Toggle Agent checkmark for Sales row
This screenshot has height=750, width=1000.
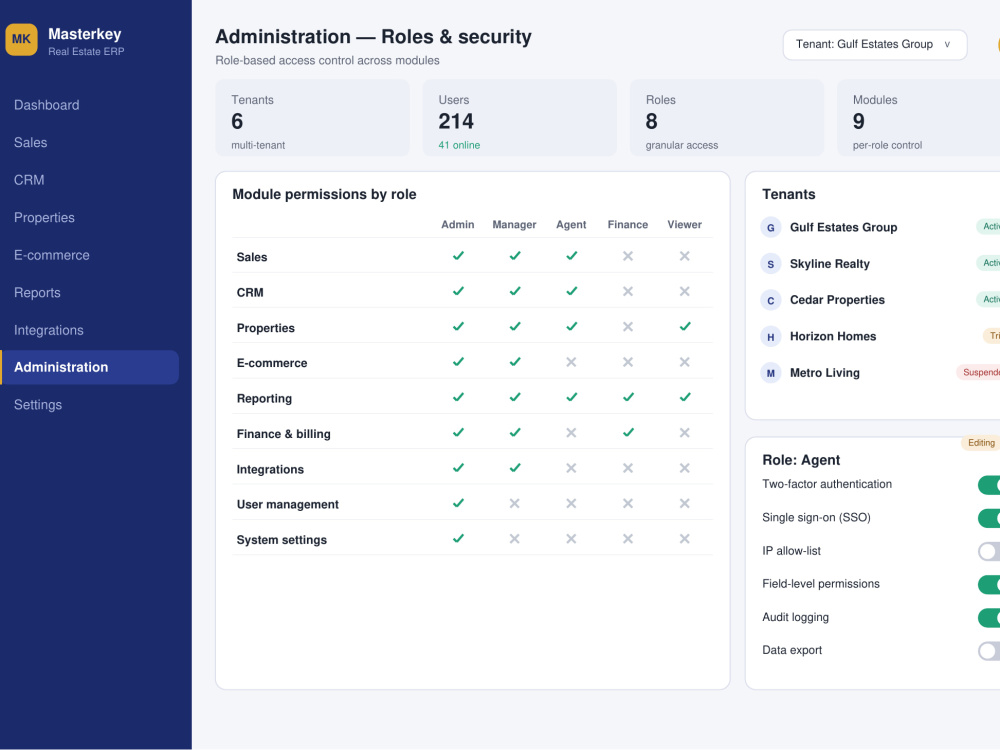point(571,256)
